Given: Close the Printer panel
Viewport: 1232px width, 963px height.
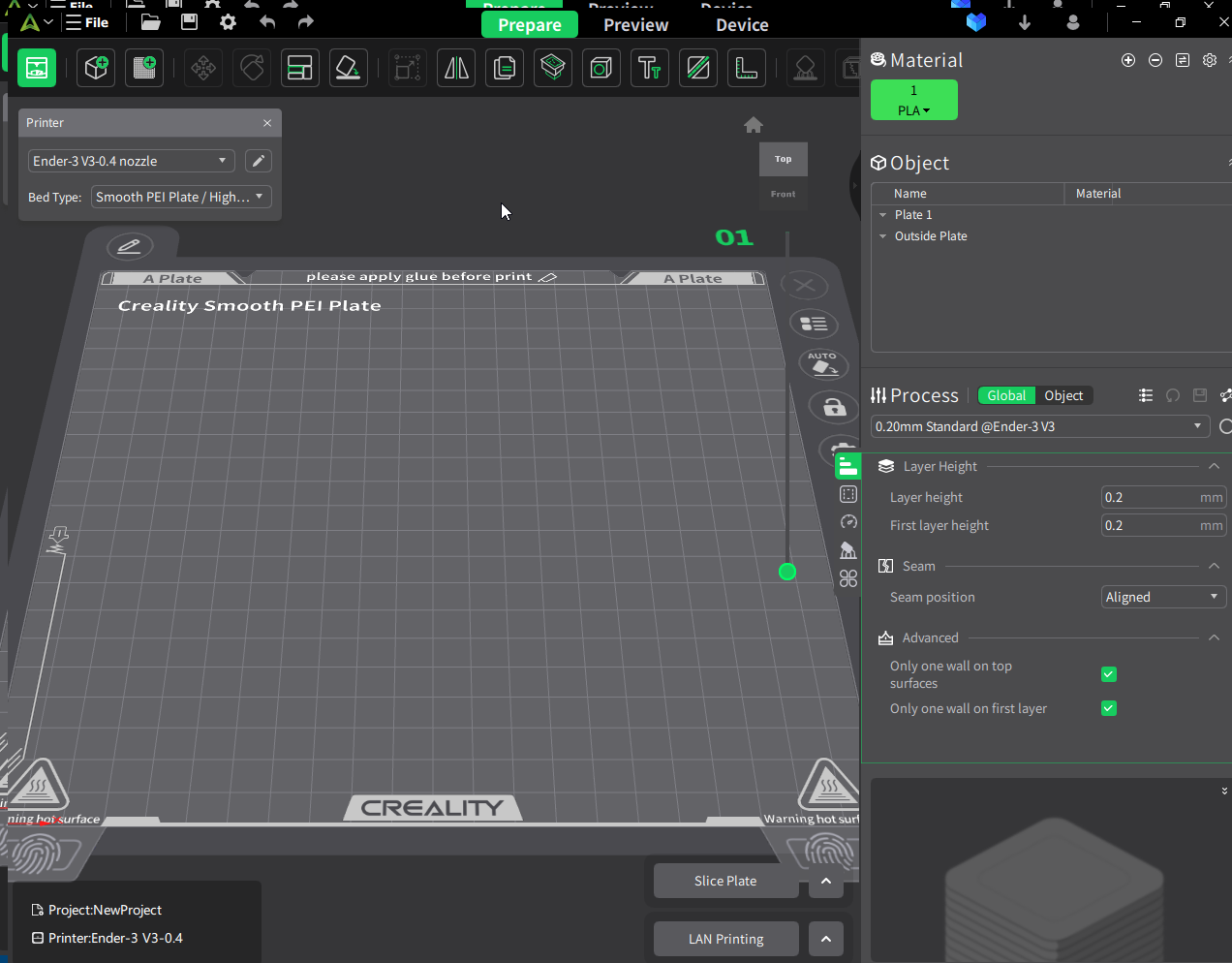Looking at the screenshot, I should pyautogui.click(x=267, y=123).
